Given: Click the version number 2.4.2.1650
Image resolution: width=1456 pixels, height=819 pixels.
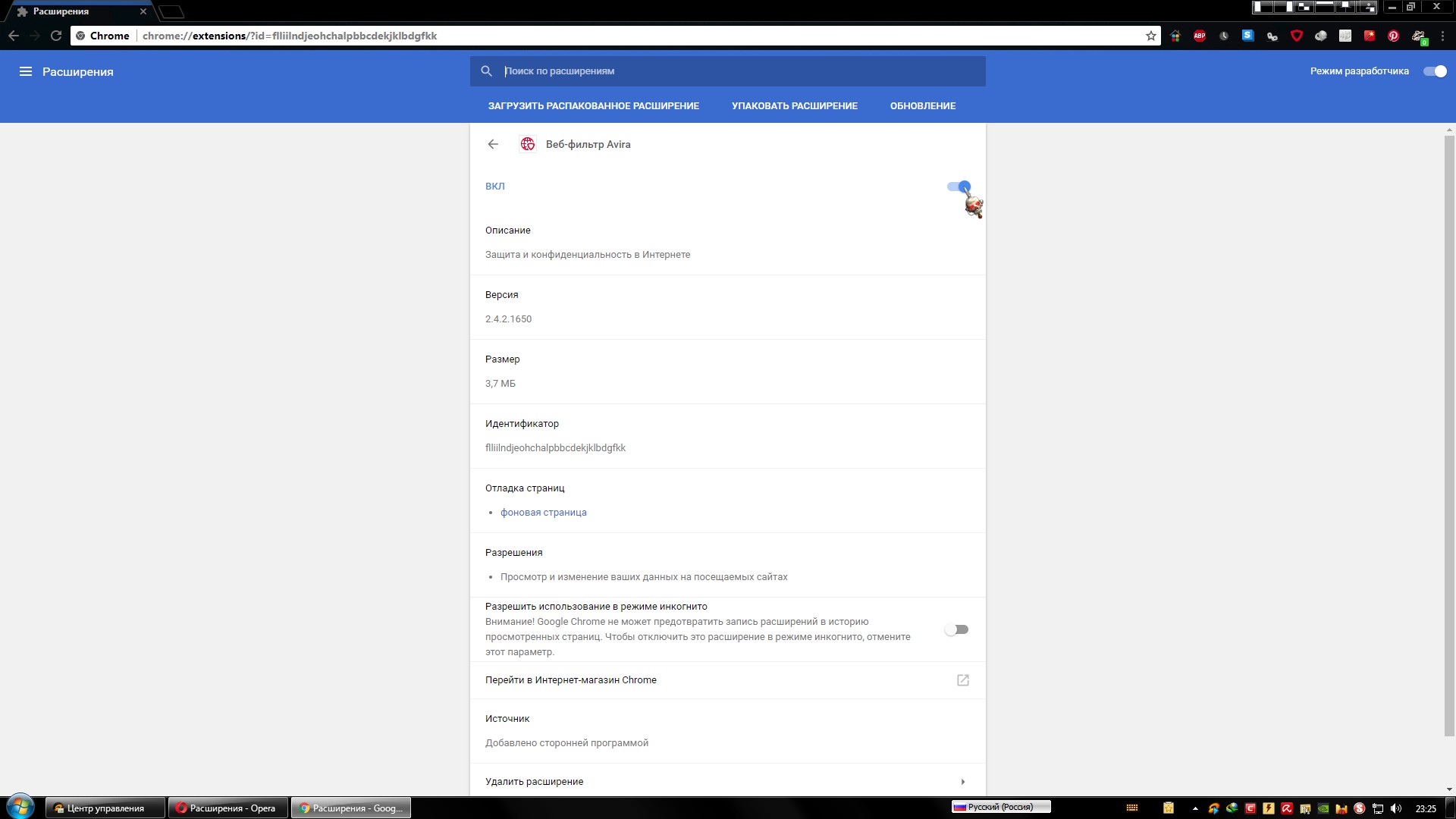Looking at the screenshot, I should (508, 319).
